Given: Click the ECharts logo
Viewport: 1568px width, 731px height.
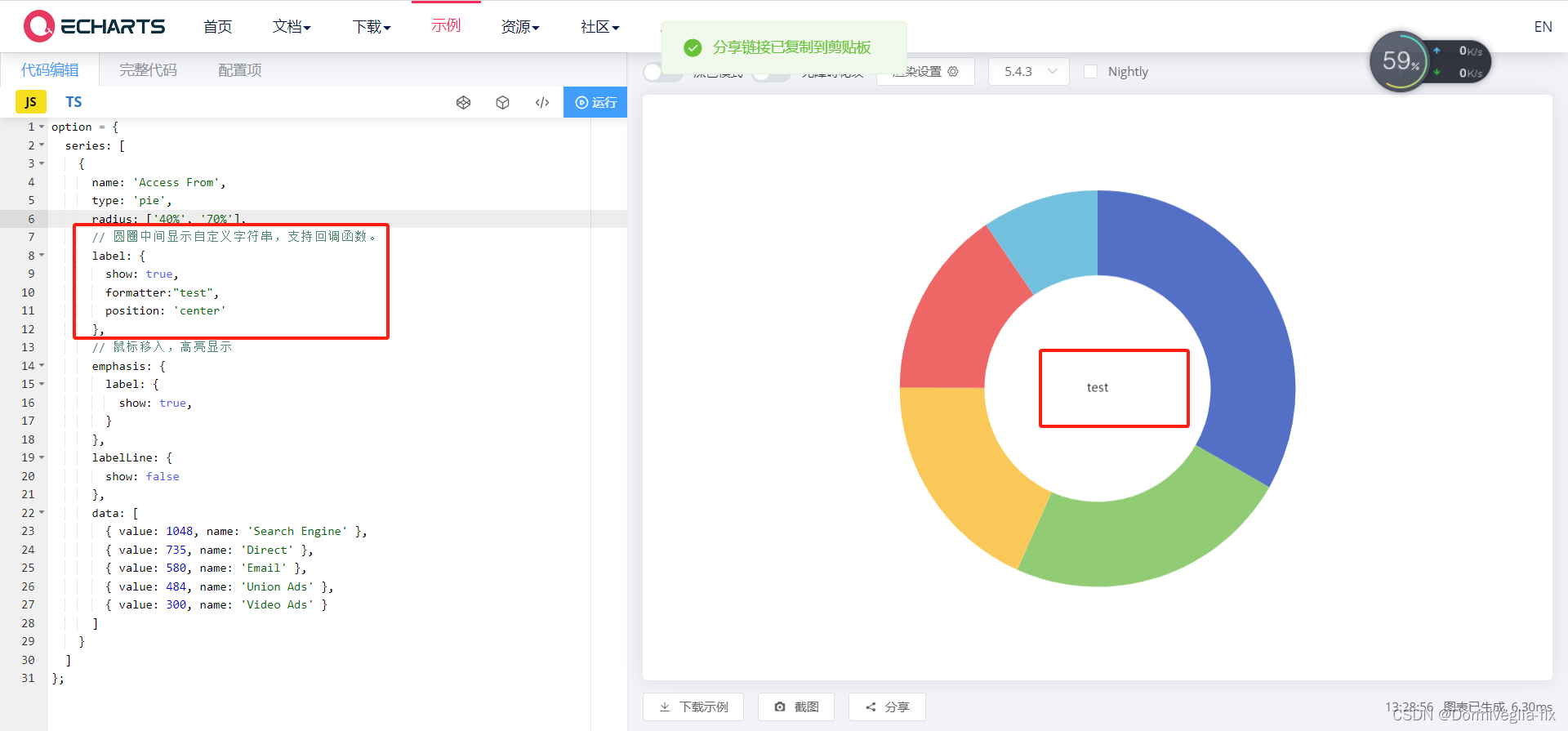Looking at the screenshot, I should click(x=94, y=26).
